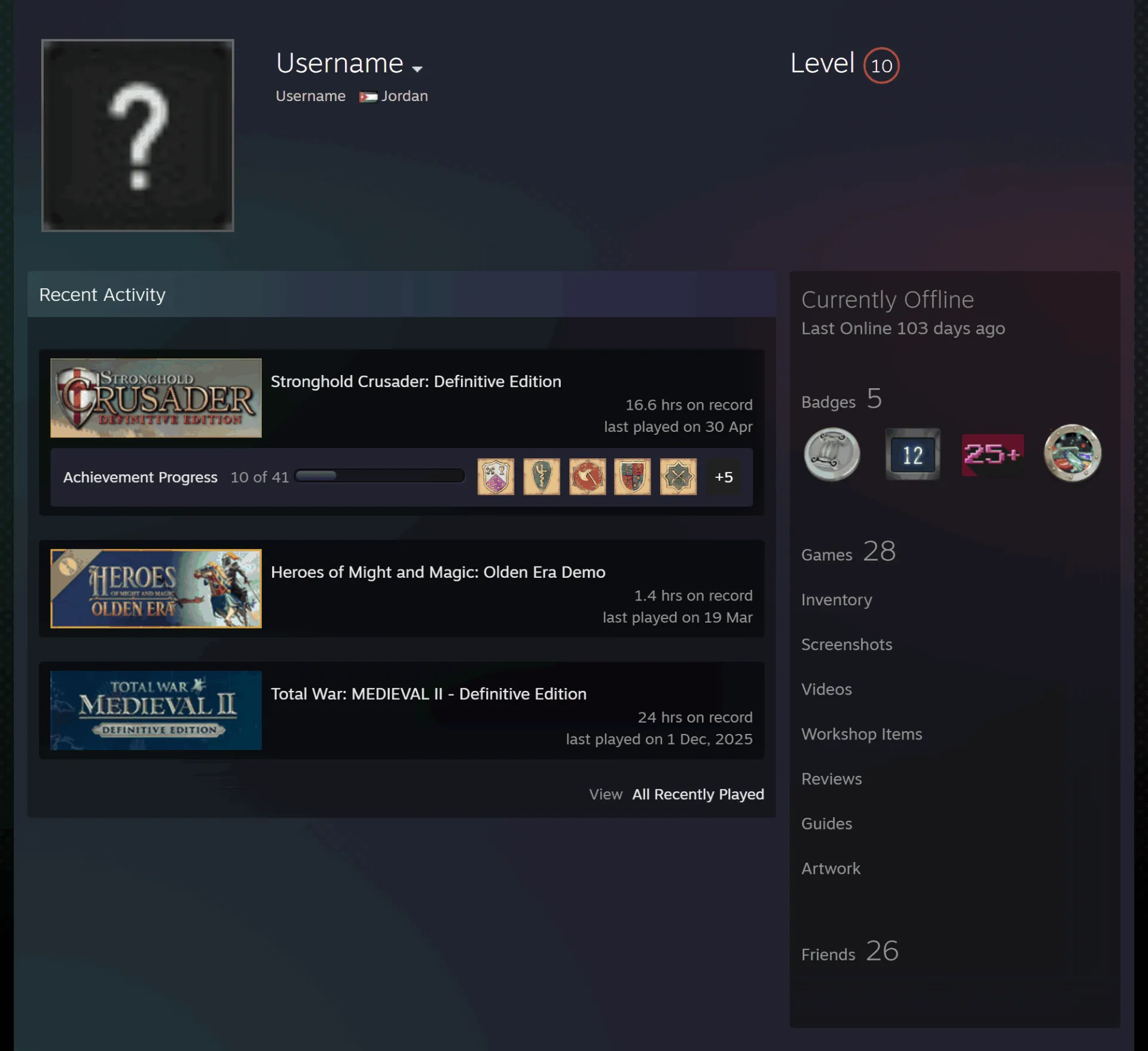
Task: Open the Friends 26 list
Action: 850,951
